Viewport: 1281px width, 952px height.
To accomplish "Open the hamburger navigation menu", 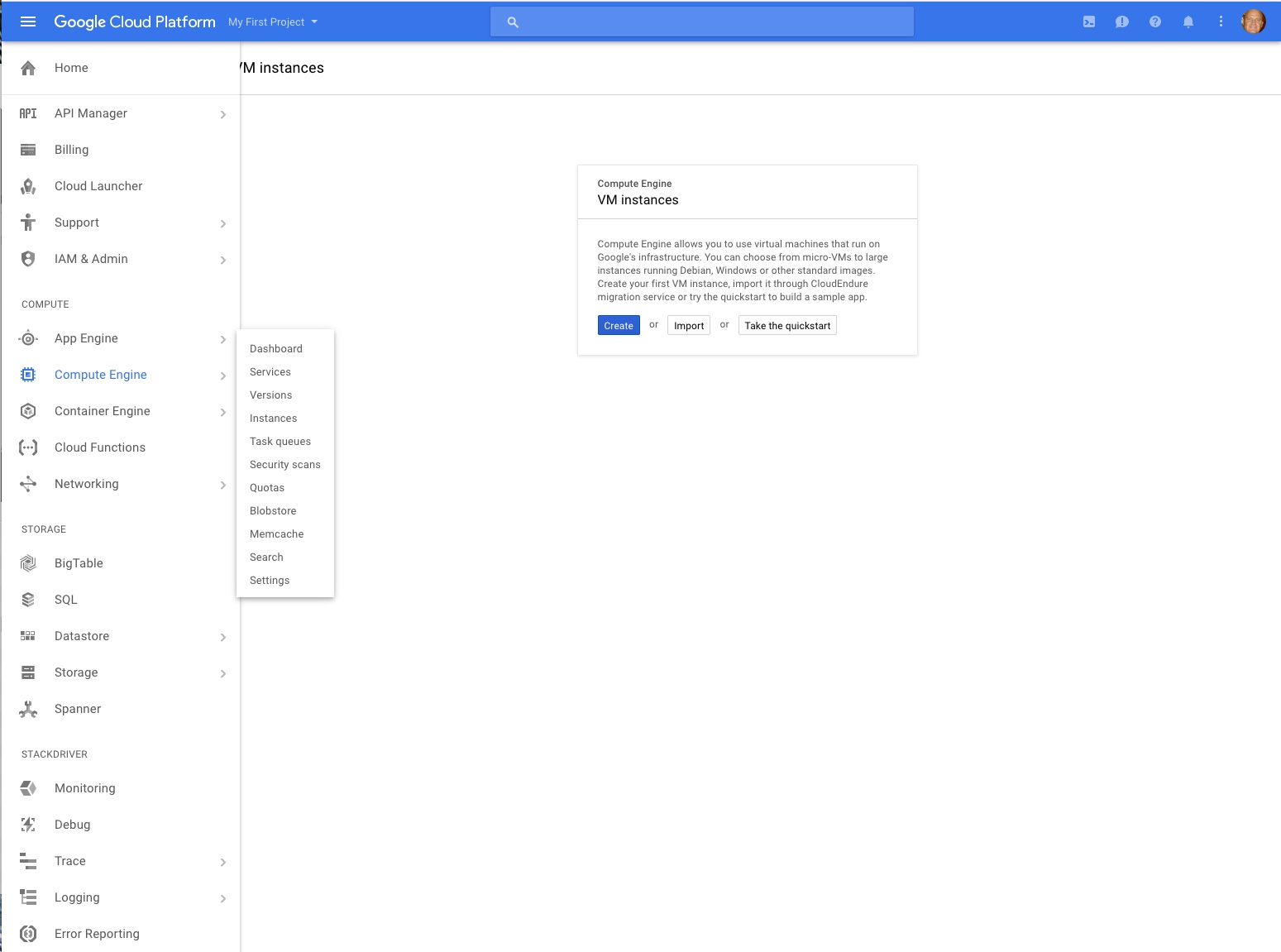I will click(x=28, y=22).
